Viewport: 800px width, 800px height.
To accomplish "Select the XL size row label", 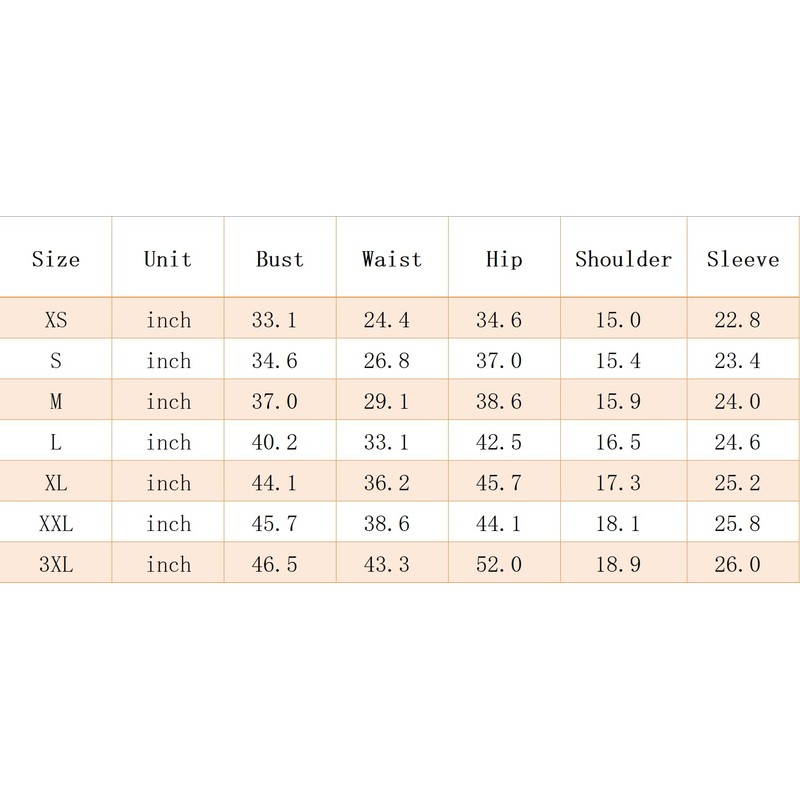I will click(x=56, y=483).
